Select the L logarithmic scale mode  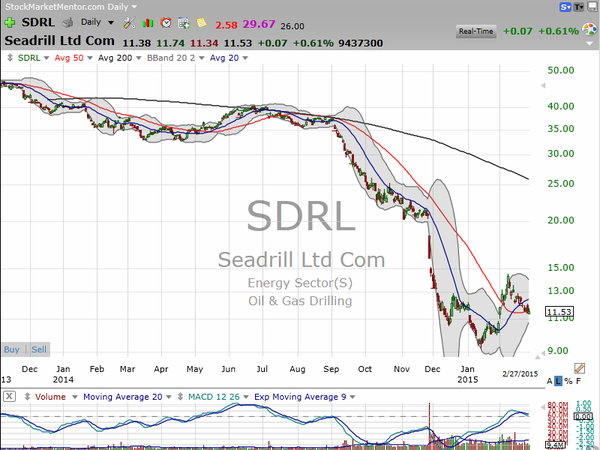coord(558,381)
